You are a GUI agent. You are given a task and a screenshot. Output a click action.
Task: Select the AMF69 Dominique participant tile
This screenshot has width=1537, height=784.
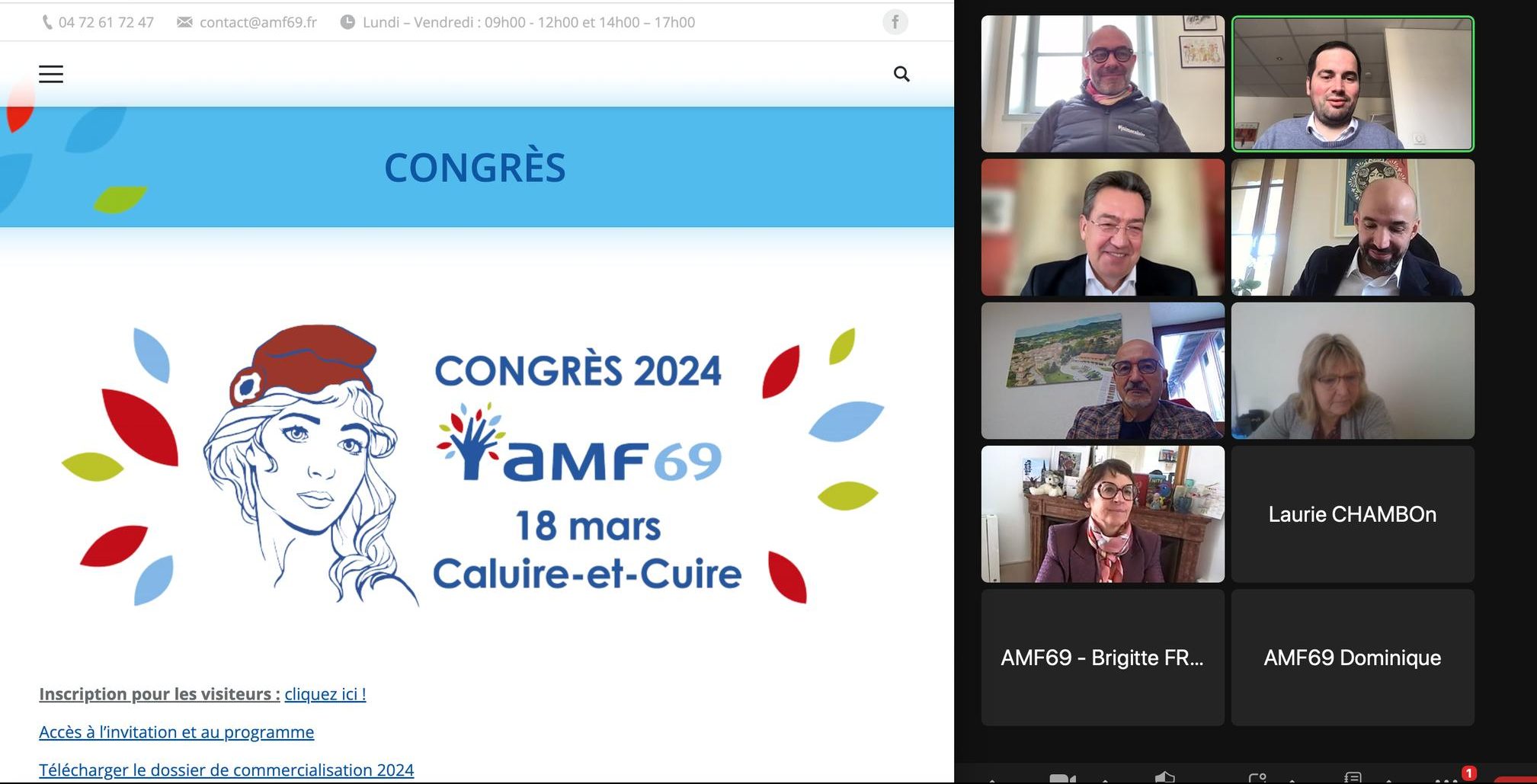[1353, 658]
